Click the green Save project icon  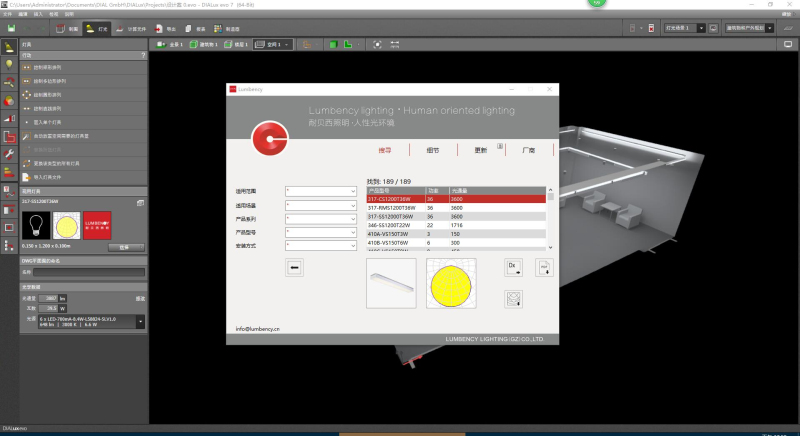coord(11,29)
